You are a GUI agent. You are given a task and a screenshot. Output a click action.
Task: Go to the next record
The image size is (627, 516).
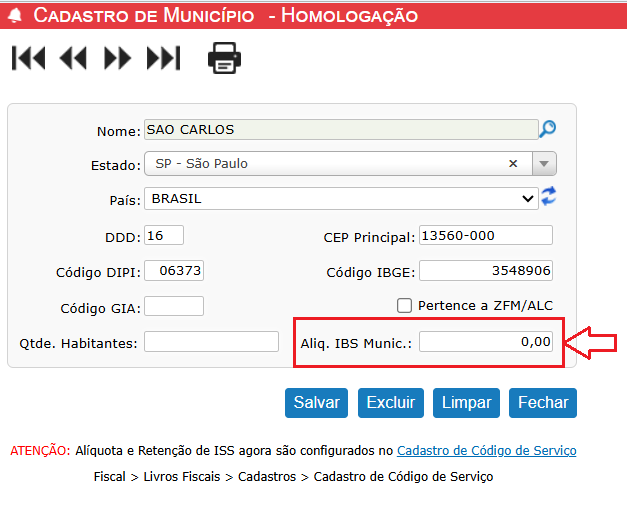coord(118,59)
